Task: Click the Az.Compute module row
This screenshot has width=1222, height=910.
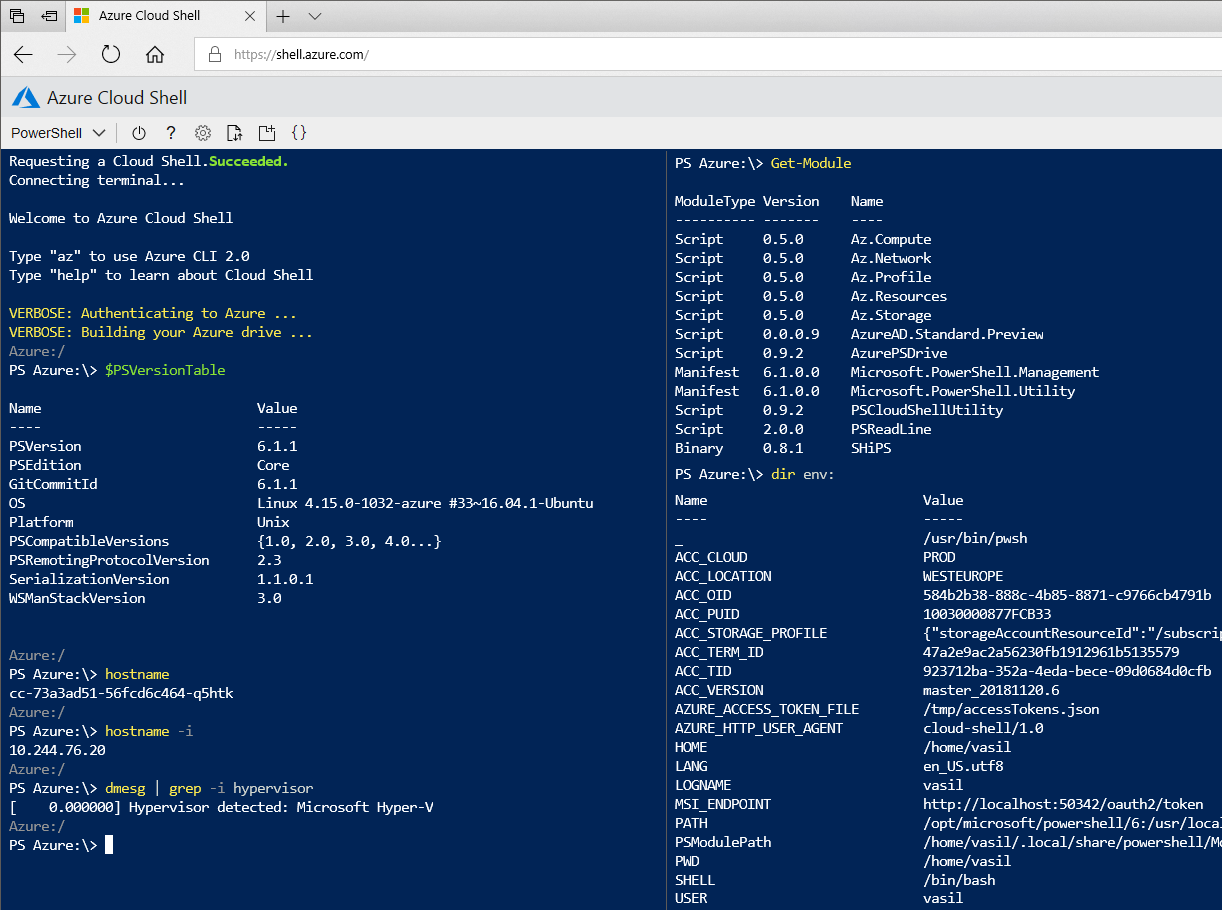Action: click(803, 239)
